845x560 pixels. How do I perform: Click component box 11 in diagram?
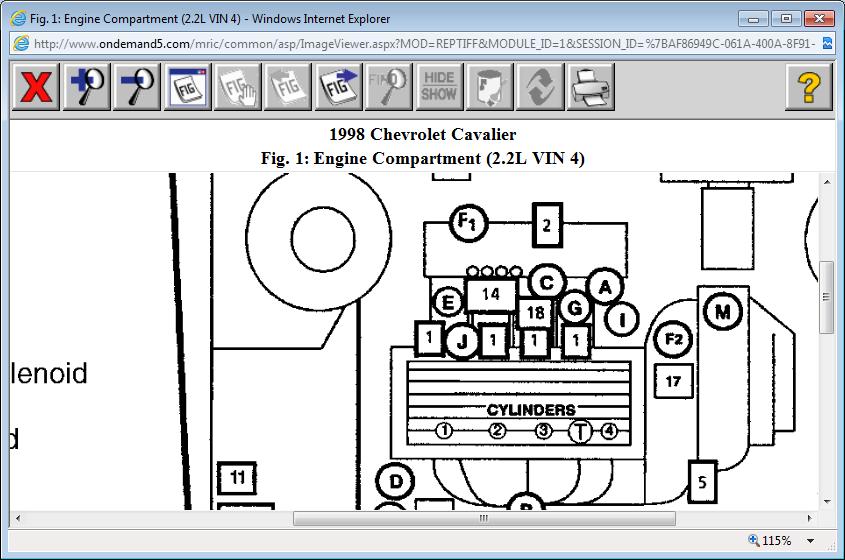click(237, 478)
